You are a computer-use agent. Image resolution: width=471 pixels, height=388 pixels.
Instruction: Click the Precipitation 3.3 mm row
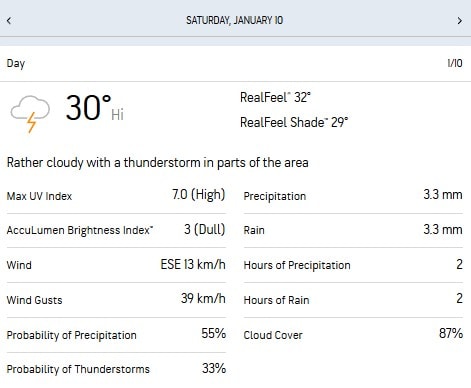coord(353,195)
